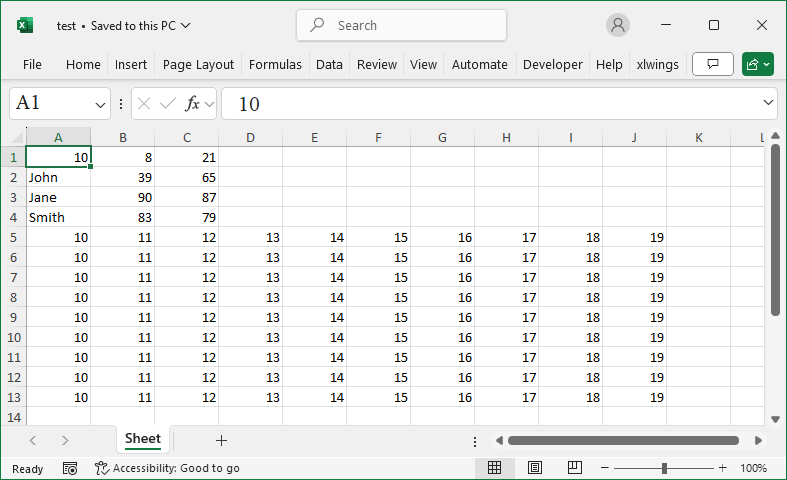Click the sheet tab bar three-dot splitter
Image resolution: width=787 pixels, height=480 pixels.
(475, 441)
